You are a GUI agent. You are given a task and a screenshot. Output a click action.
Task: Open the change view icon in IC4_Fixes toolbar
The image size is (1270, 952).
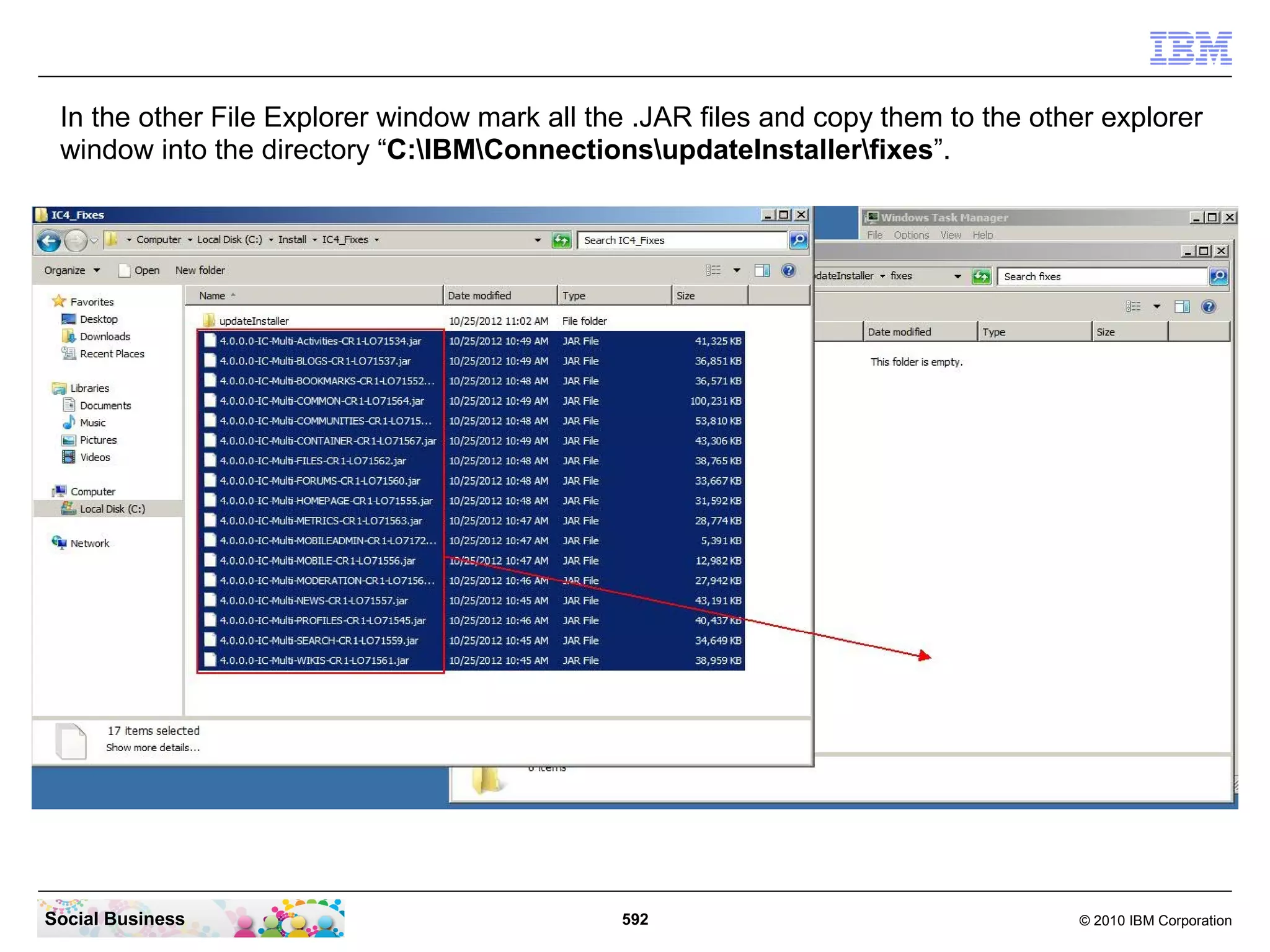[714, 270]
